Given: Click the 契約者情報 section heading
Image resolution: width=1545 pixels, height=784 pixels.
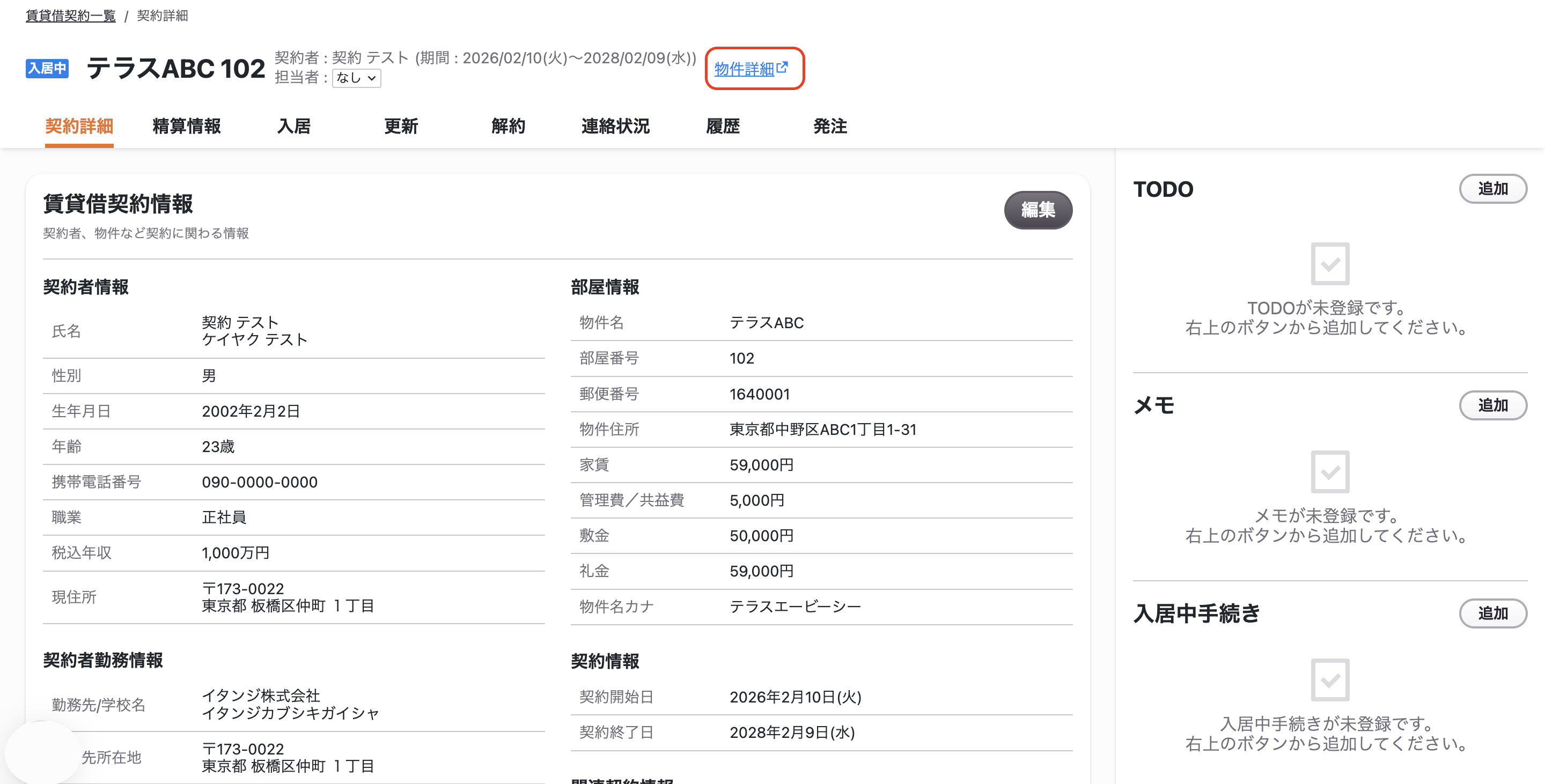Looking at the screenshot, I should click(x=86, y=286).
